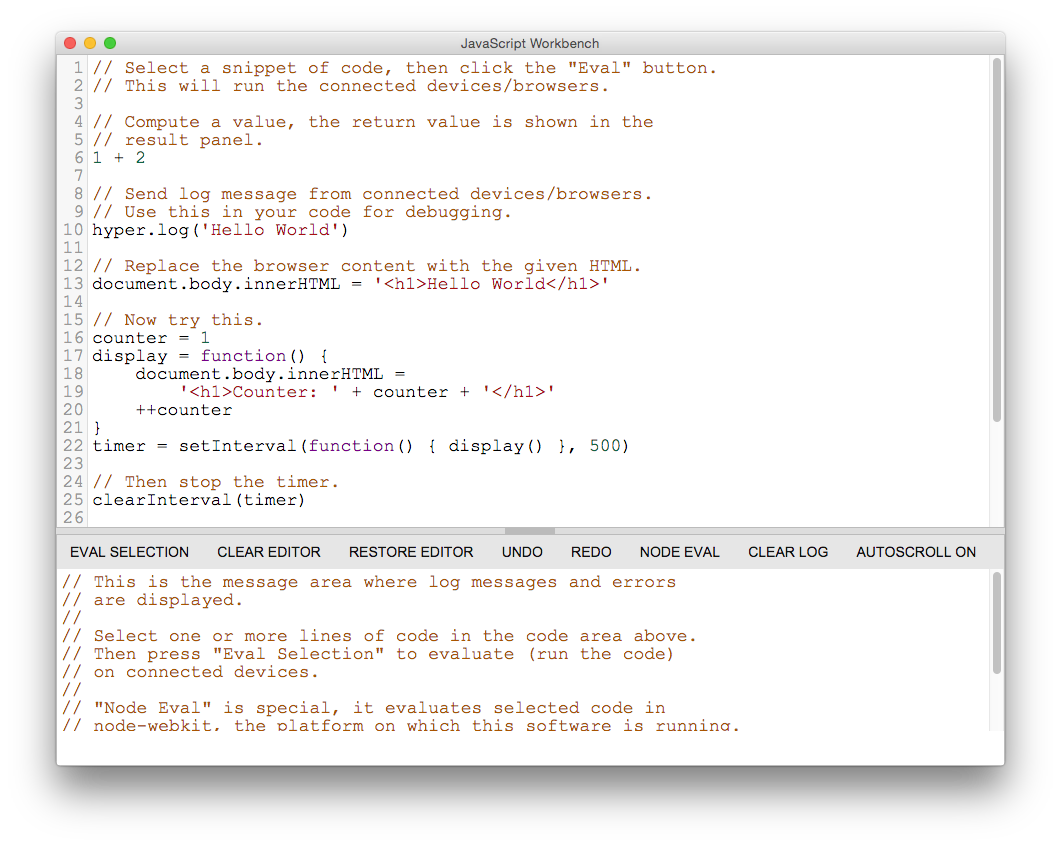Click on the '1 + 2' expression
The height and width of the screenshot is (846, 1061).
coord(119,158)
